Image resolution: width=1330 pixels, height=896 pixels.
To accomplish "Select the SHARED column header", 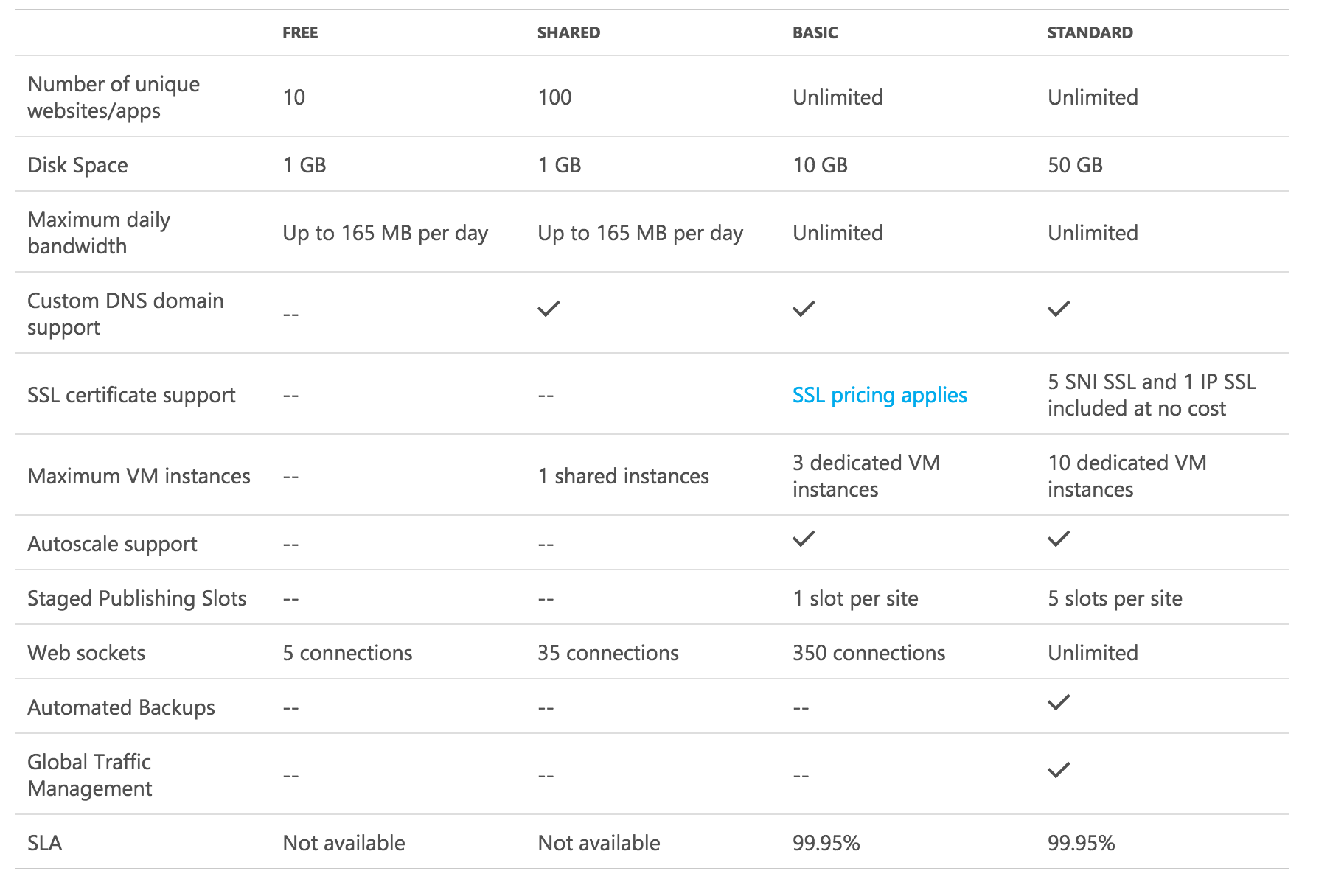I will (568, 33).
